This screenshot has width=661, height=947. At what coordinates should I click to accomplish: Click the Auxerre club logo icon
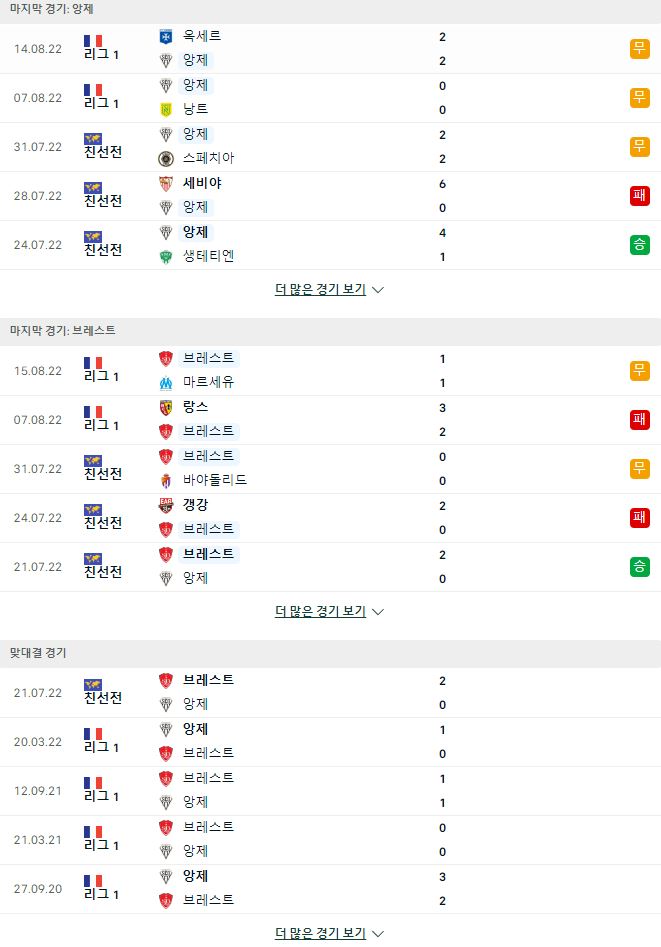166,37
